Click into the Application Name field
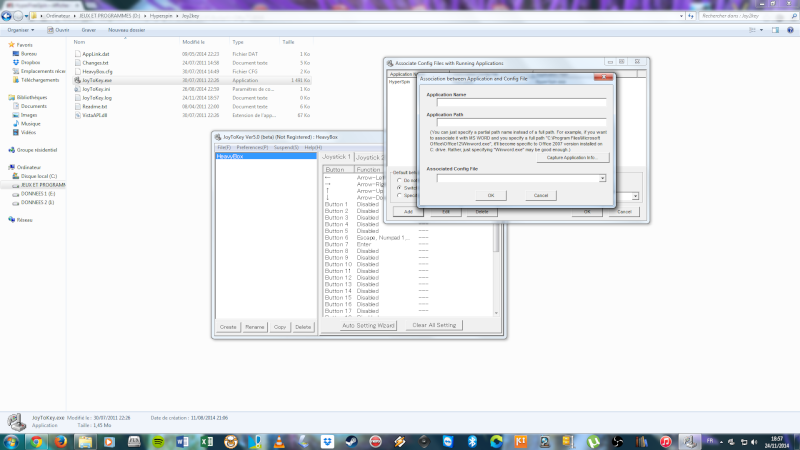 521,103
